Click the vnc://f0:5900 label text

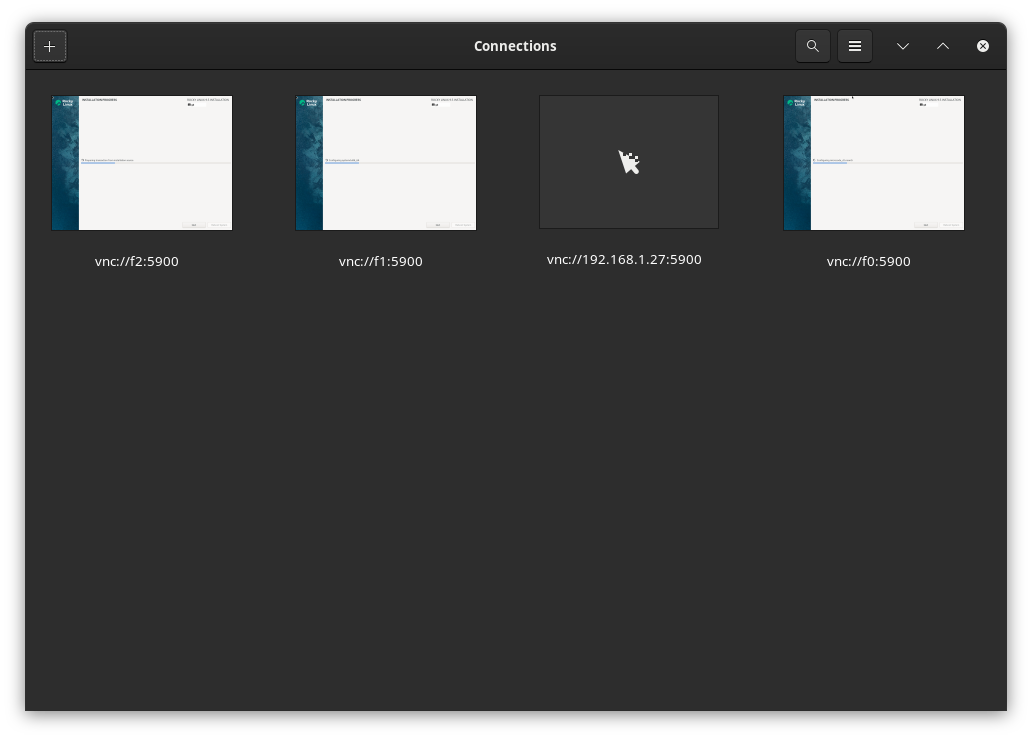point(869,262)
